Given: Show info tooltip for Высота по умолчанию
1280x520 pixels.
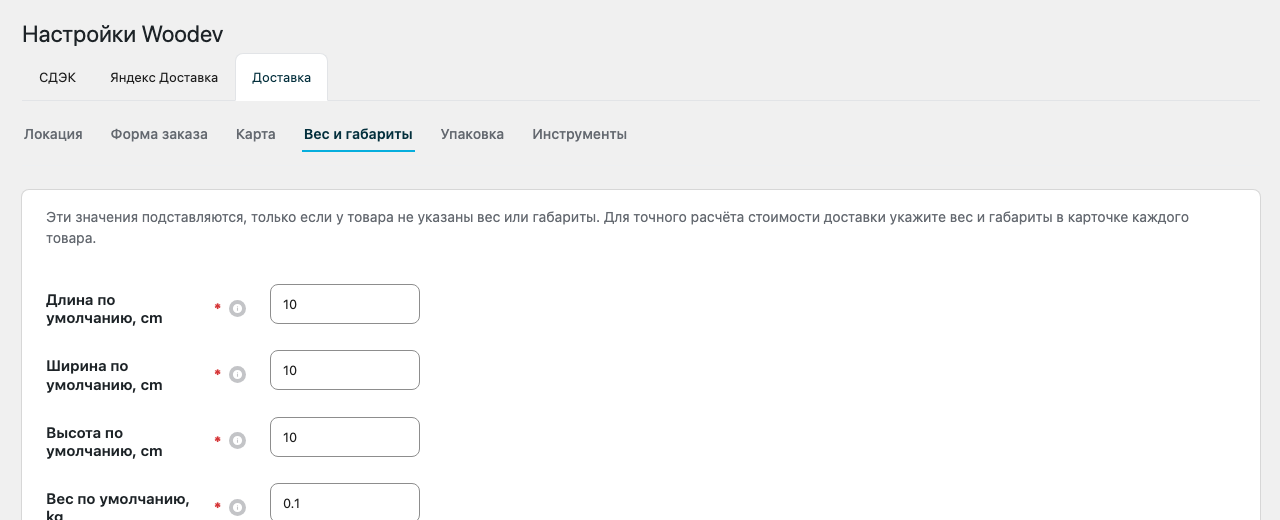Looking at the screenshot, I should coord(238,440).
